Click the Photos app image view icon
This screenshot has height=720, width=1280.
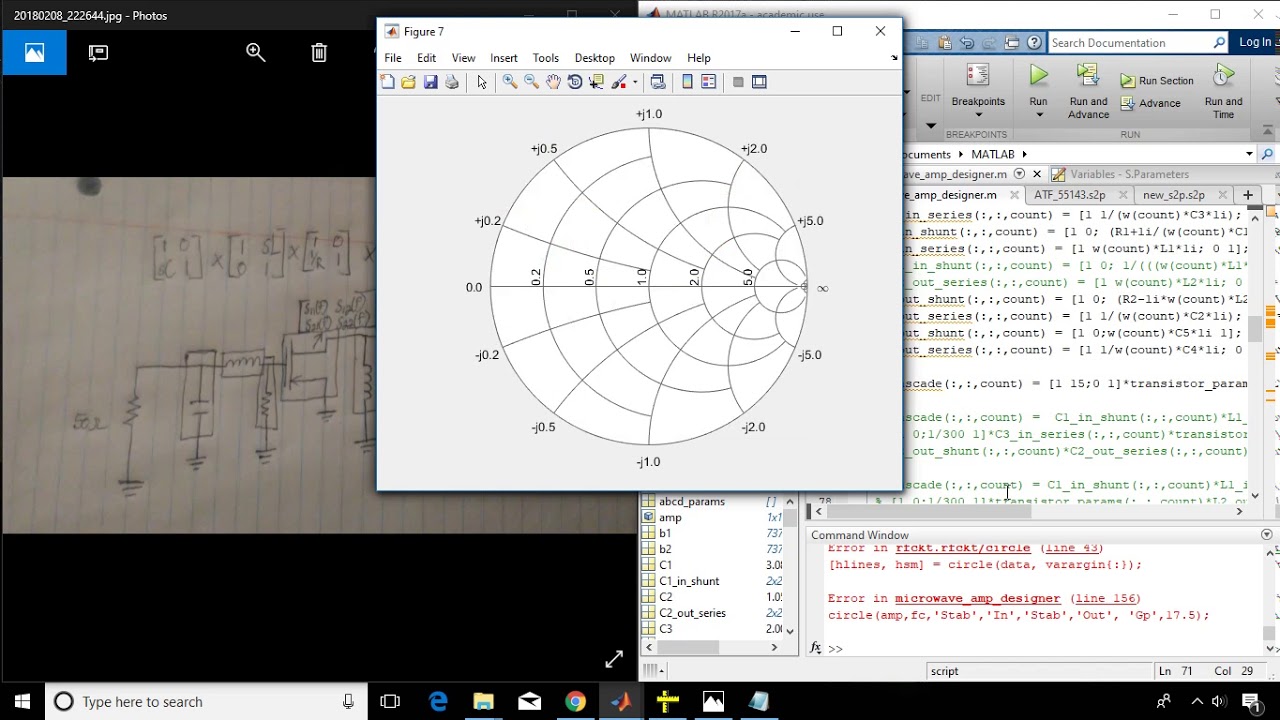(34, 53)
